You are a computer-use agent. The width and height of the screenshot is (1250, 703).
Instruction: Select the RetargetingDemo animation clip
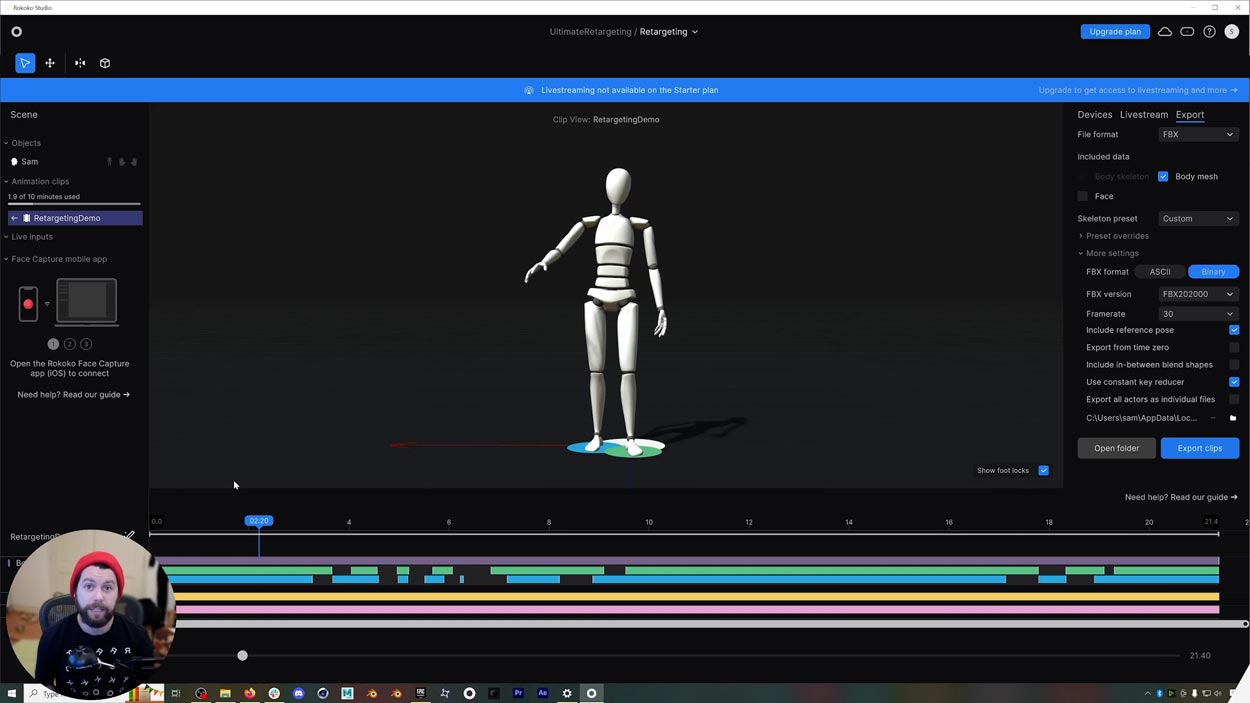(75, 218)
